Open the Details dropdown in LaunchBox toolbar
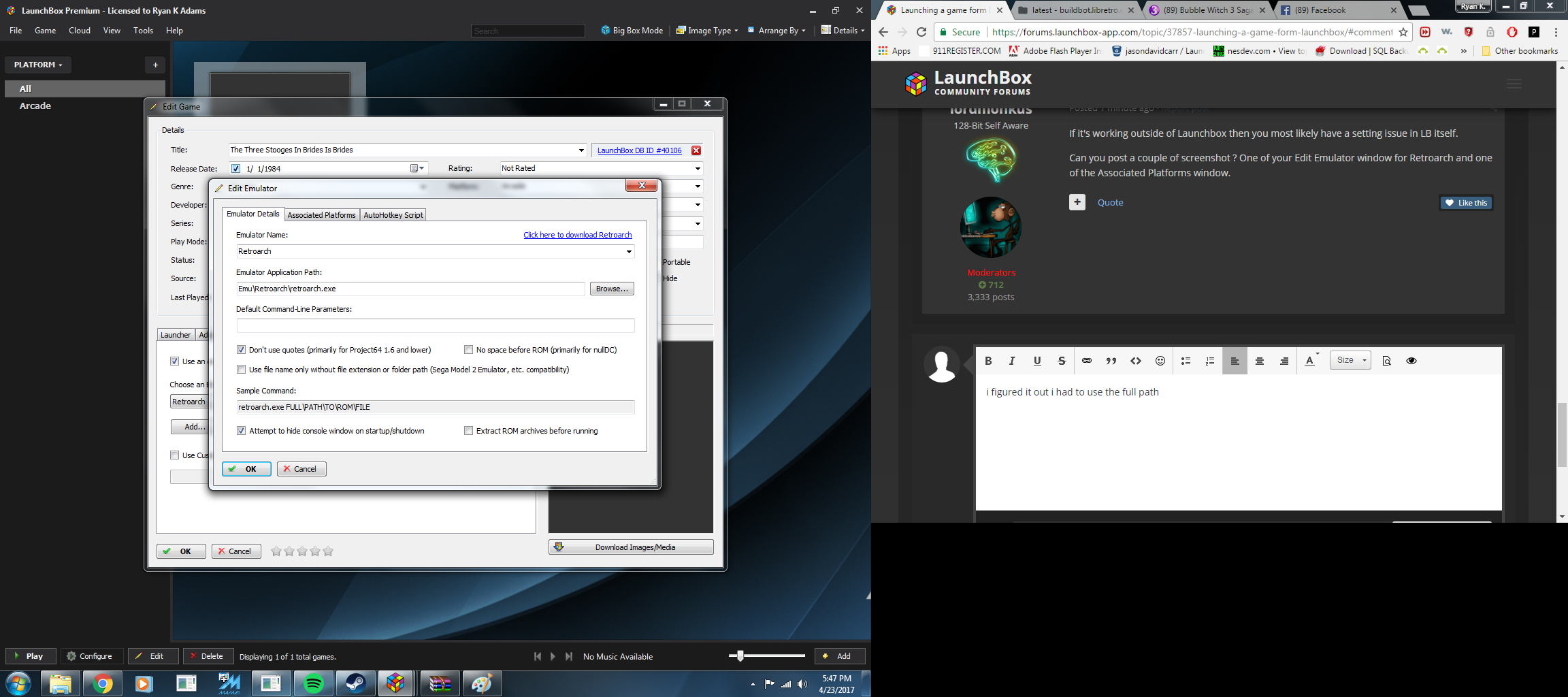This screenshot has width=1568, height=697. pos(843,31)
